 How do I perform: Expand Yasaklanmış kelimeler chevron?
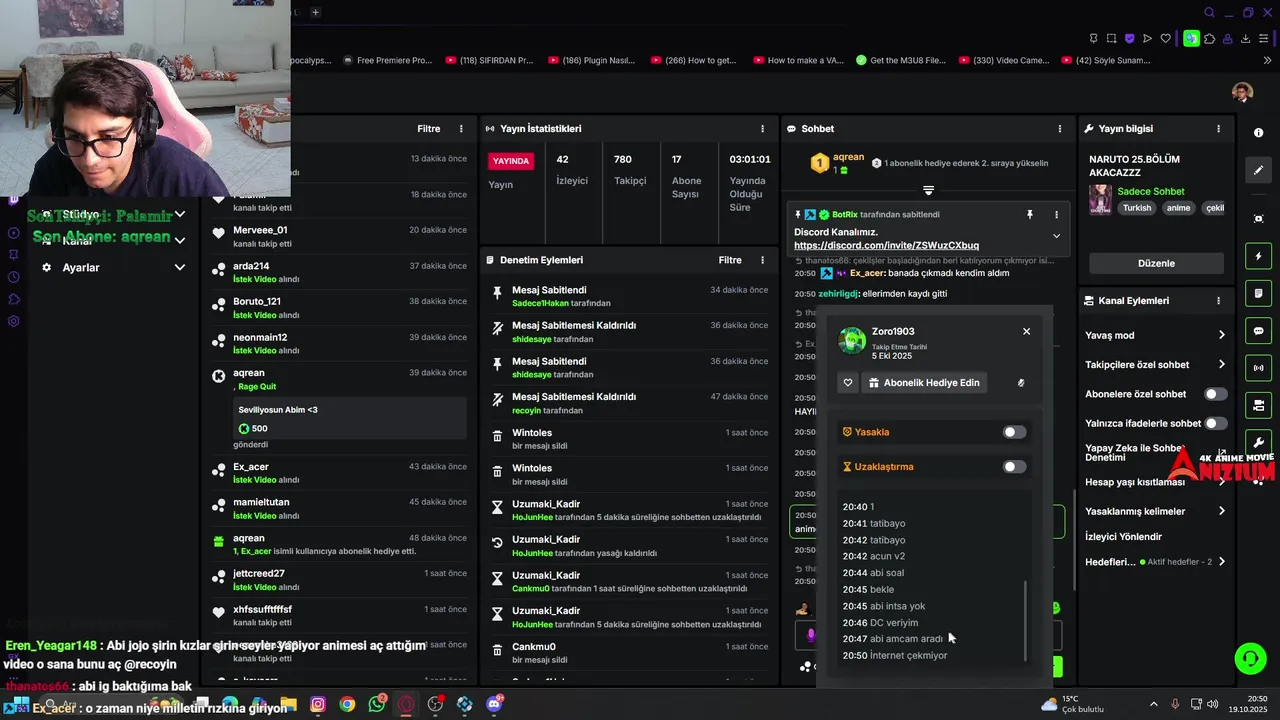pos(1221,511)
